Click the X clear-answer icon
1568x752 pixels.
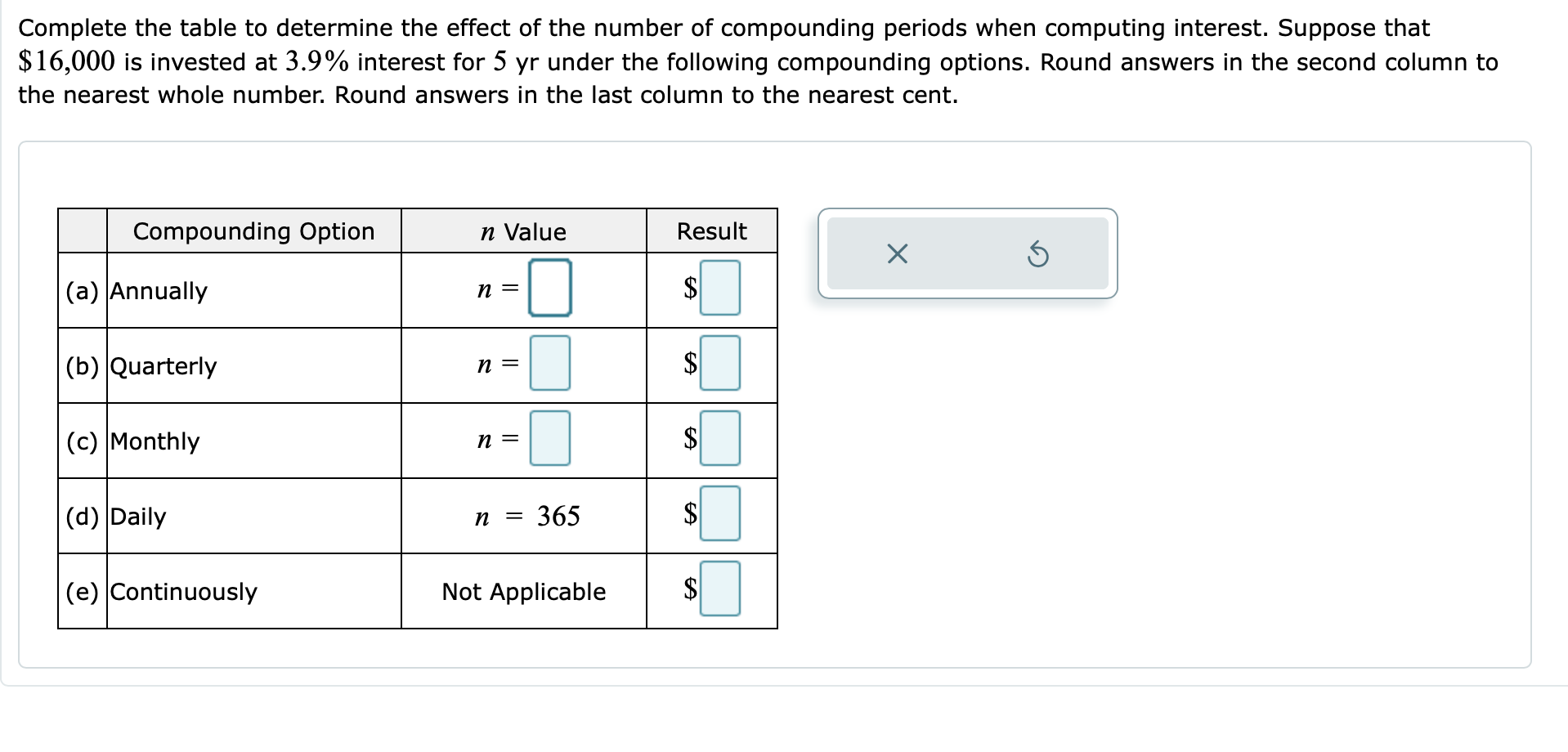[x=896, y=254]
